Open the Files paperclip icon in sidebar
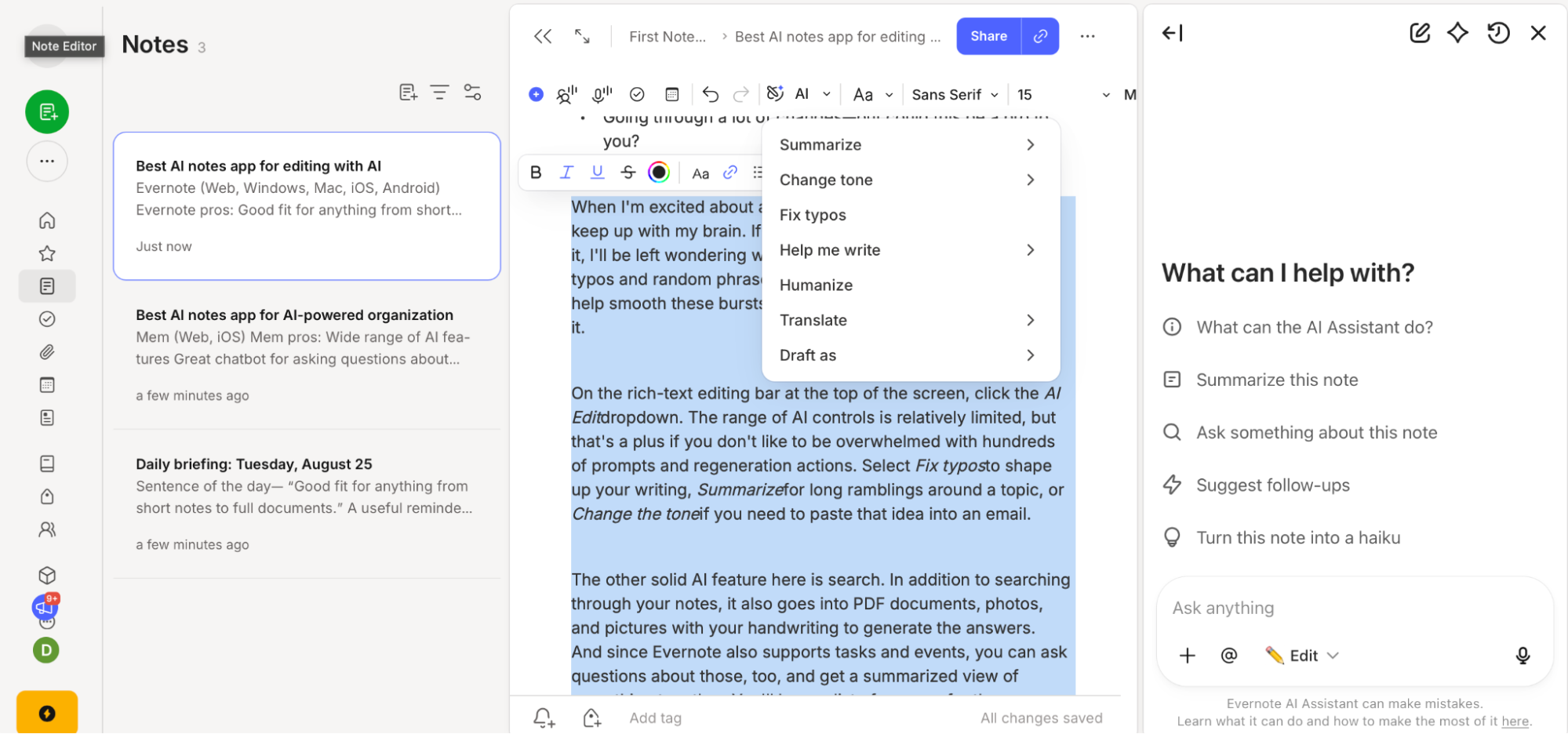1568x734 pixels. 47,352
